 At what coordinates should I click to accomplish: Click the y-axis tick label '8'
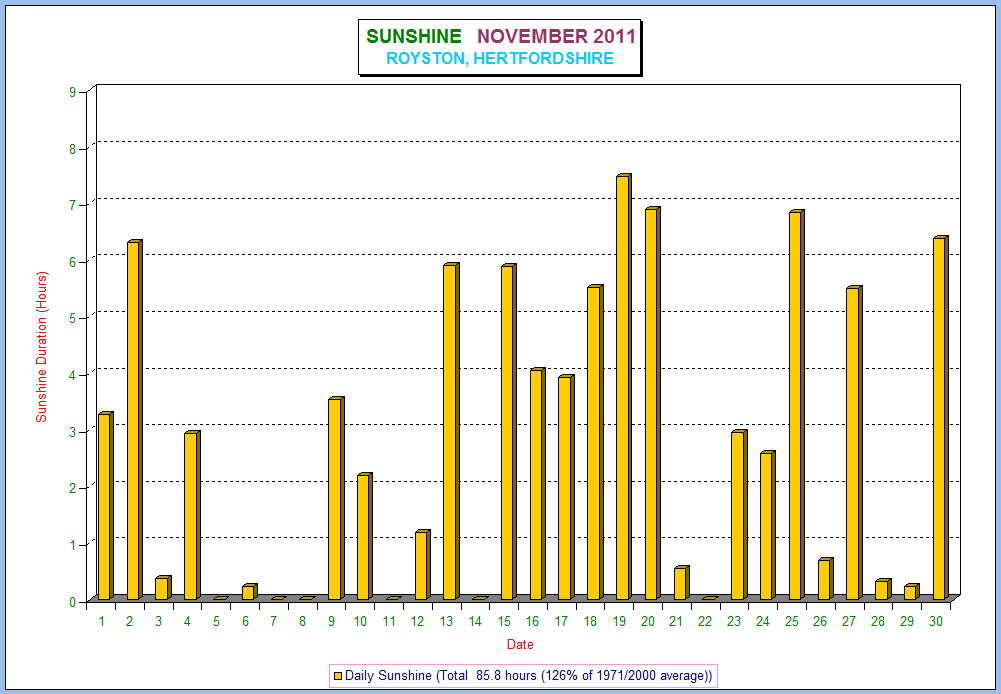[x=72, y=149]
